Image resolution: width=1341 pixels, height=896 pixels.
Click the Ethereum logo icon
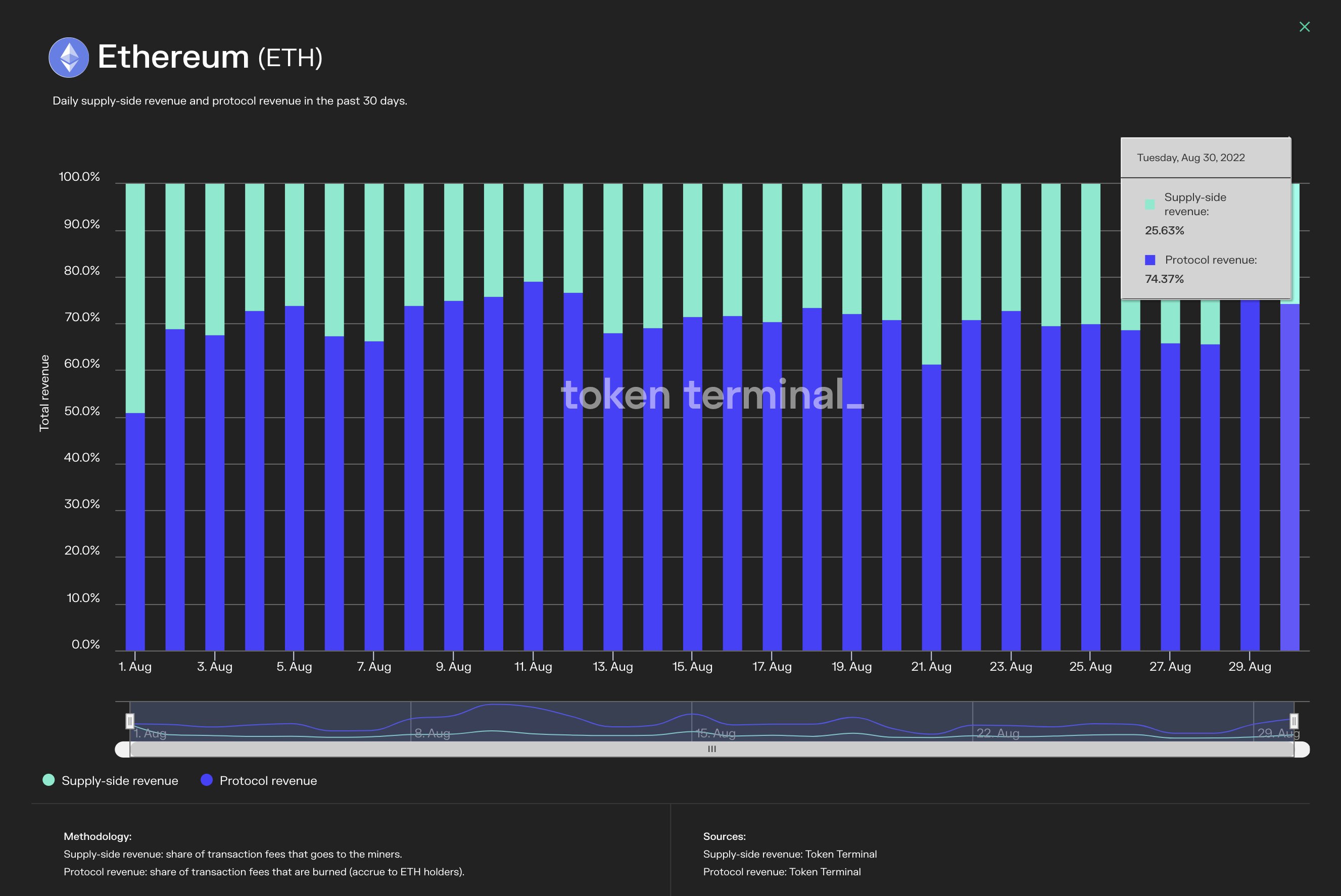click(x=69, y=57)
